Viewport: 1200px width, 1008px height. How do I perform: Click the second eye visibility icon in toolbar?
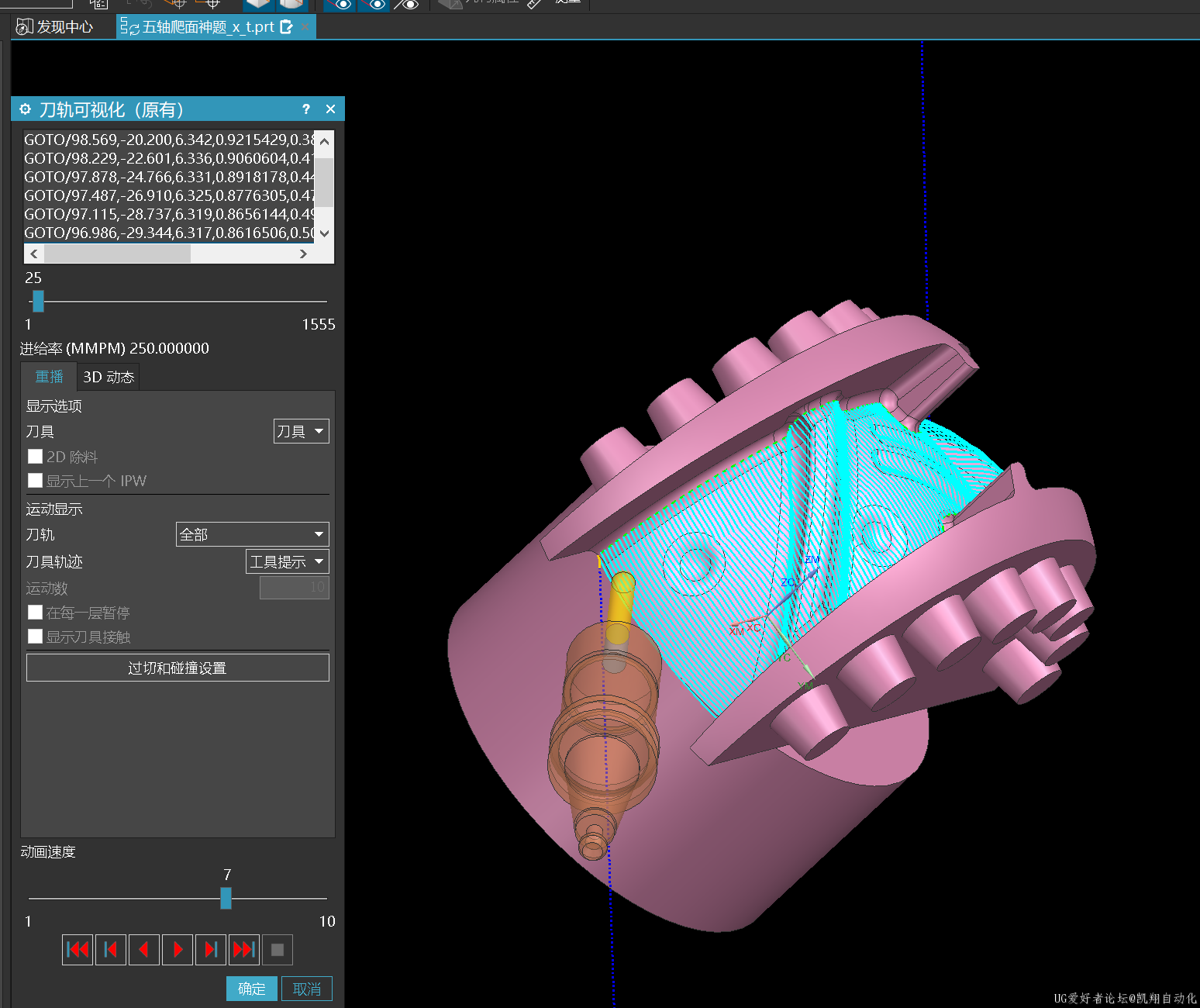[x=374, y=5]
